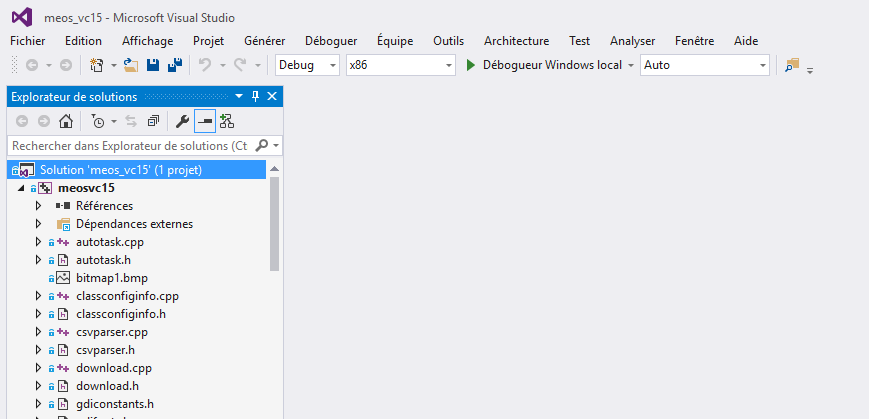Select bitmap1.bmp in the tree
This screenshot has height=419, width=869.
coord(112,278)
